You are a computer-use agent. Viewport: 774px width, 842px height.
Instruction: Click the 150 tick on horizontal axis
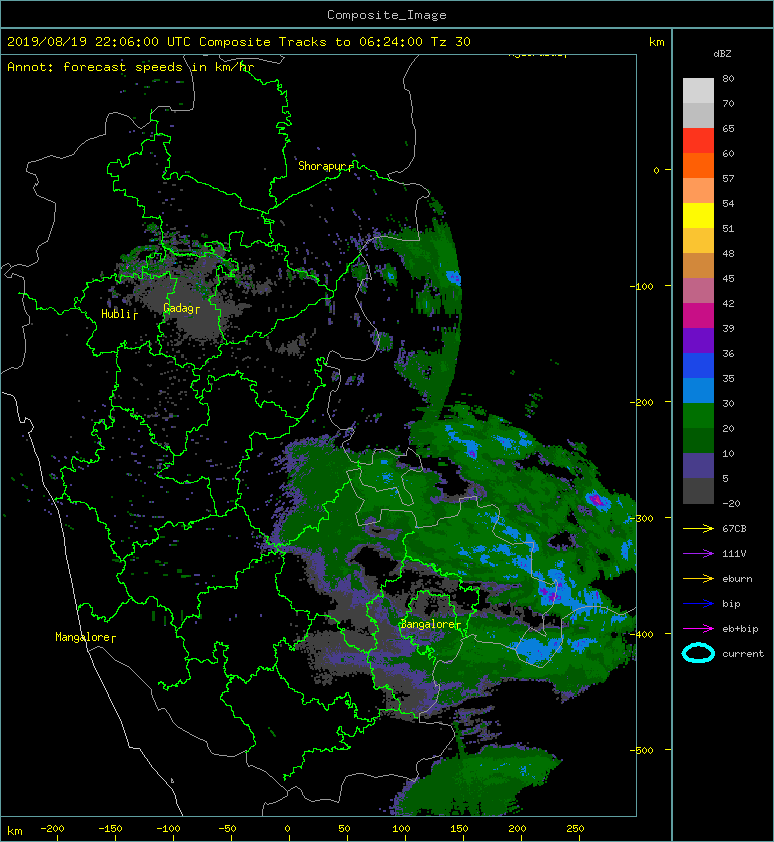pyautogui.click(x=459, y=828)
